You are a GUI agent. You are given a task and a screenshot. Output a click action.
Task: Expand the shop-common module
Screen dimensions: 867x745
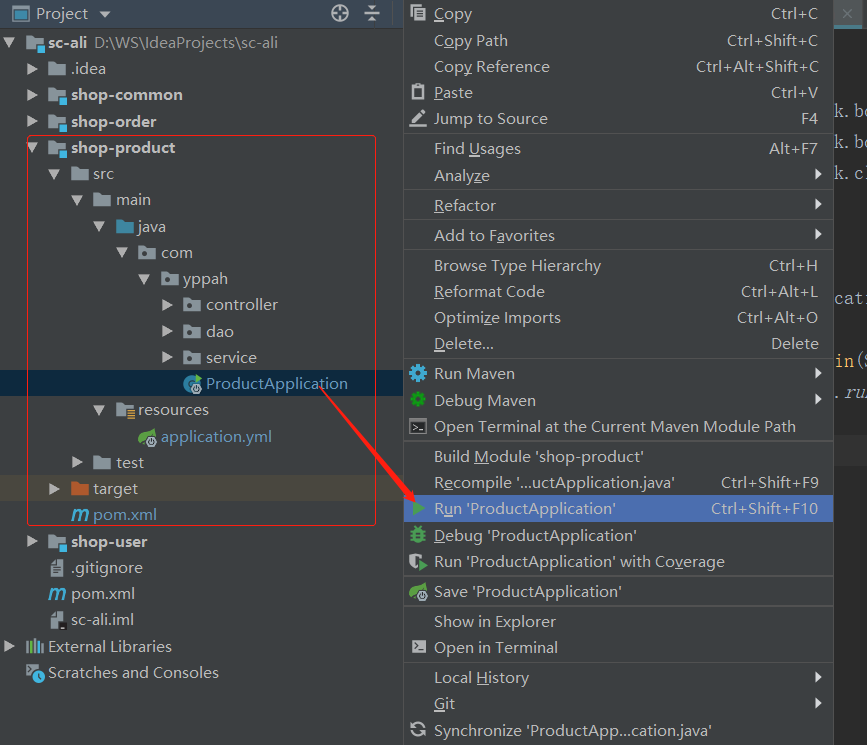point(32,95)
